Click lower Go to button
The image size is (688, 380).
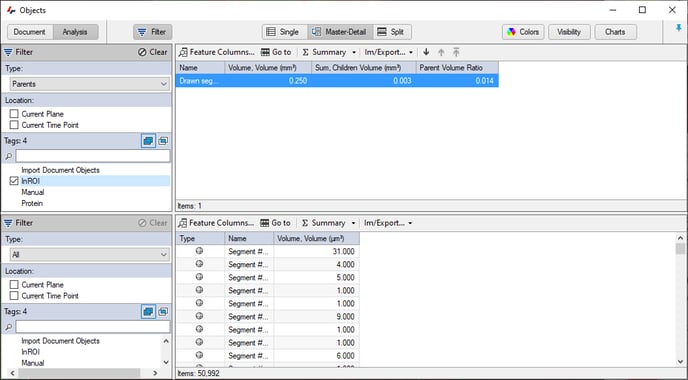[276, 223]
